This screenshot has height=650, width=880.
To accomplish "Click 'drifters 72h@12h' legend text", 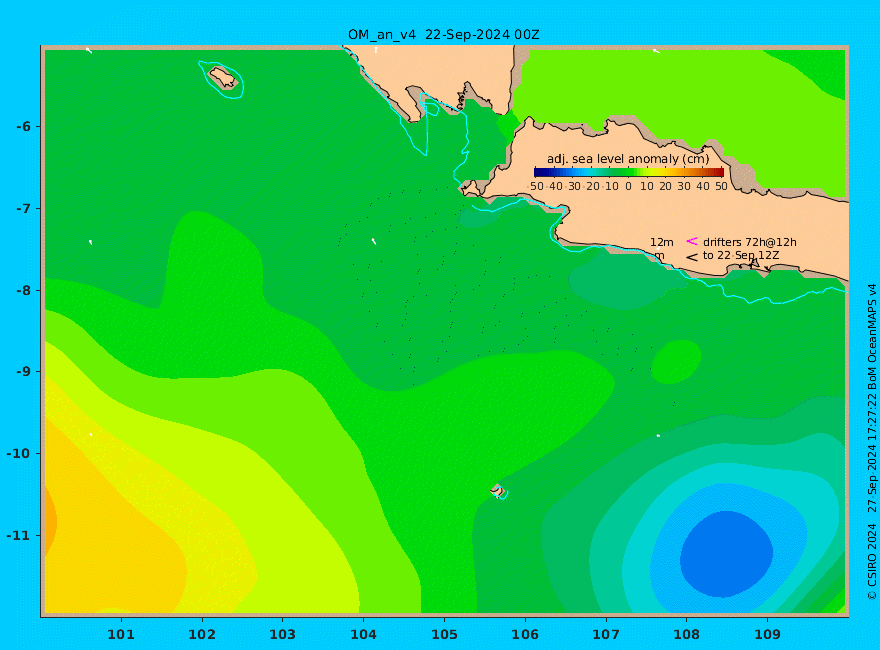I will tap(750, 242).
